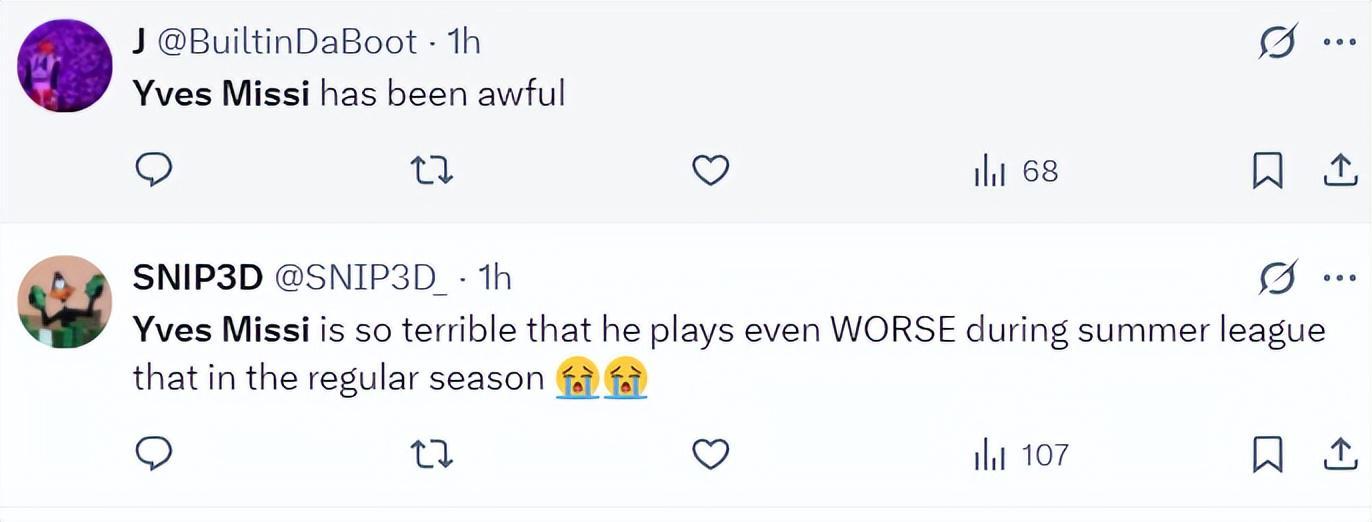Bookmark BuiltinDaBoot's tweet
This screenshot has width=1372, height=522.
pyautogui.click(x=1267, y=172)
